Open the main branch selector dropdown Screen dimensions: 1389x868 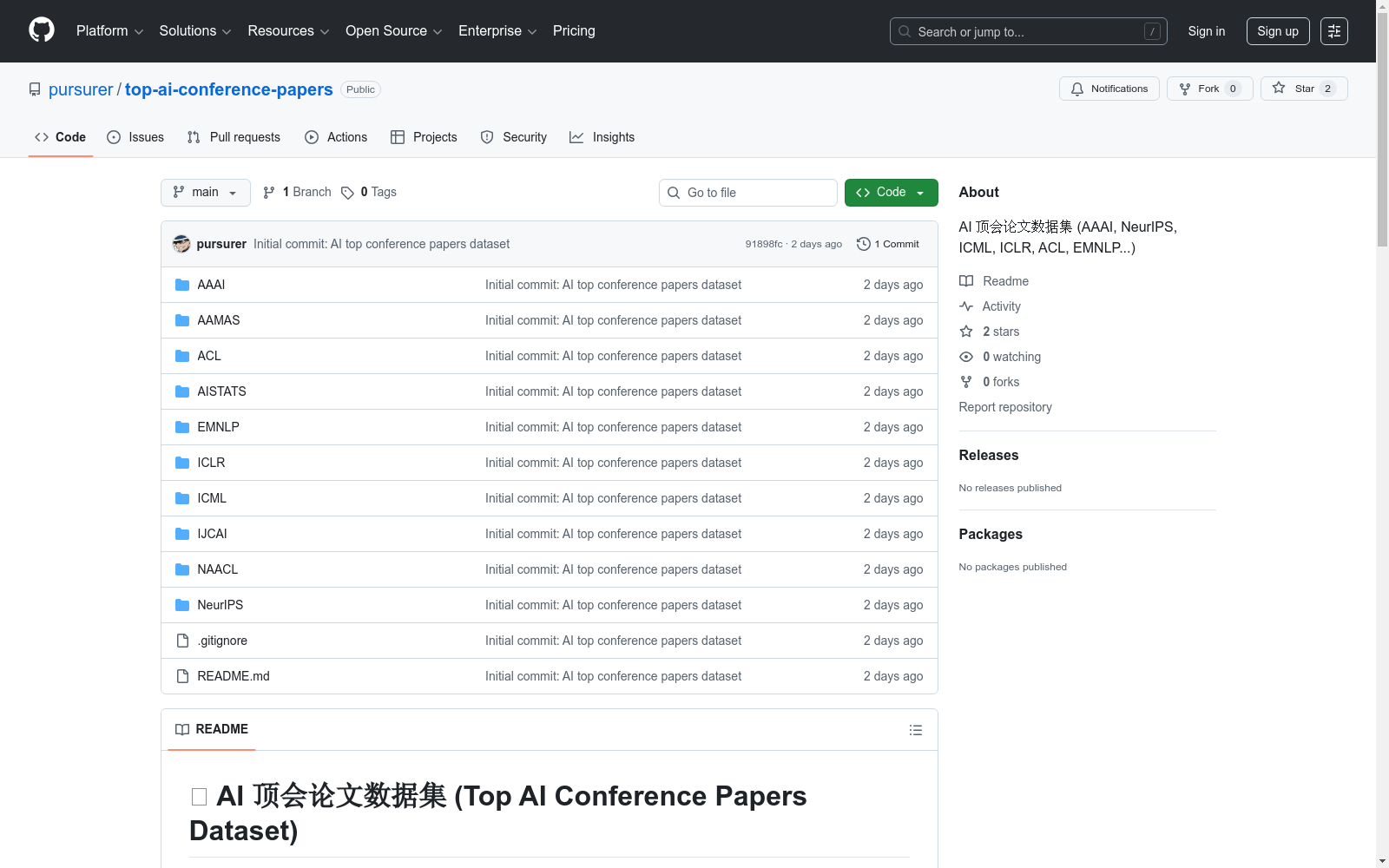point(206,193)
